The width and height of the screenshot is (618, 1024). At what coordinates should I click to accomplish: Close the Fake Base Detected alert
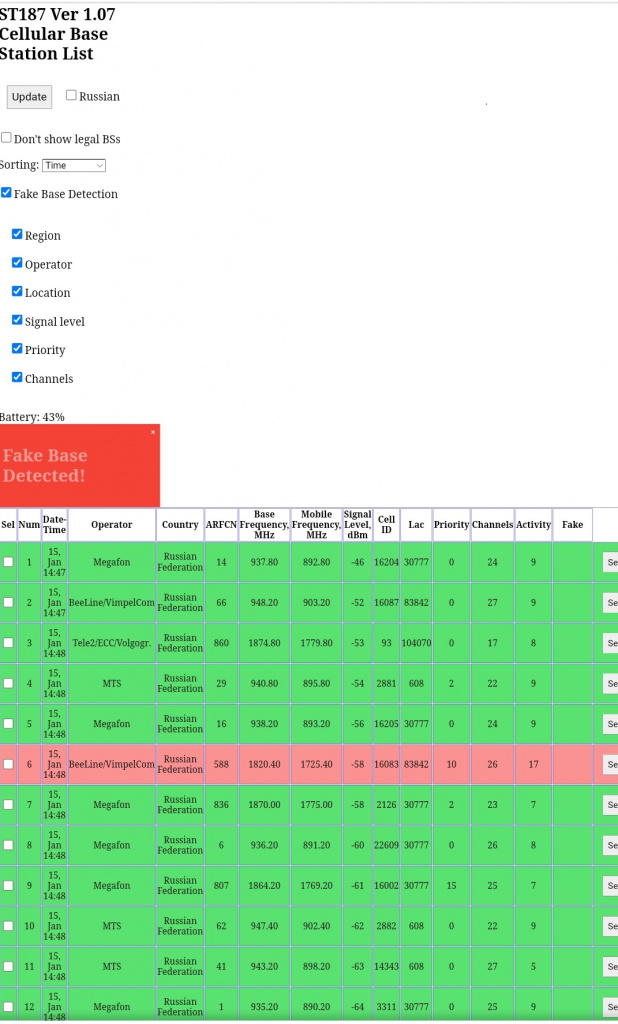153,432
